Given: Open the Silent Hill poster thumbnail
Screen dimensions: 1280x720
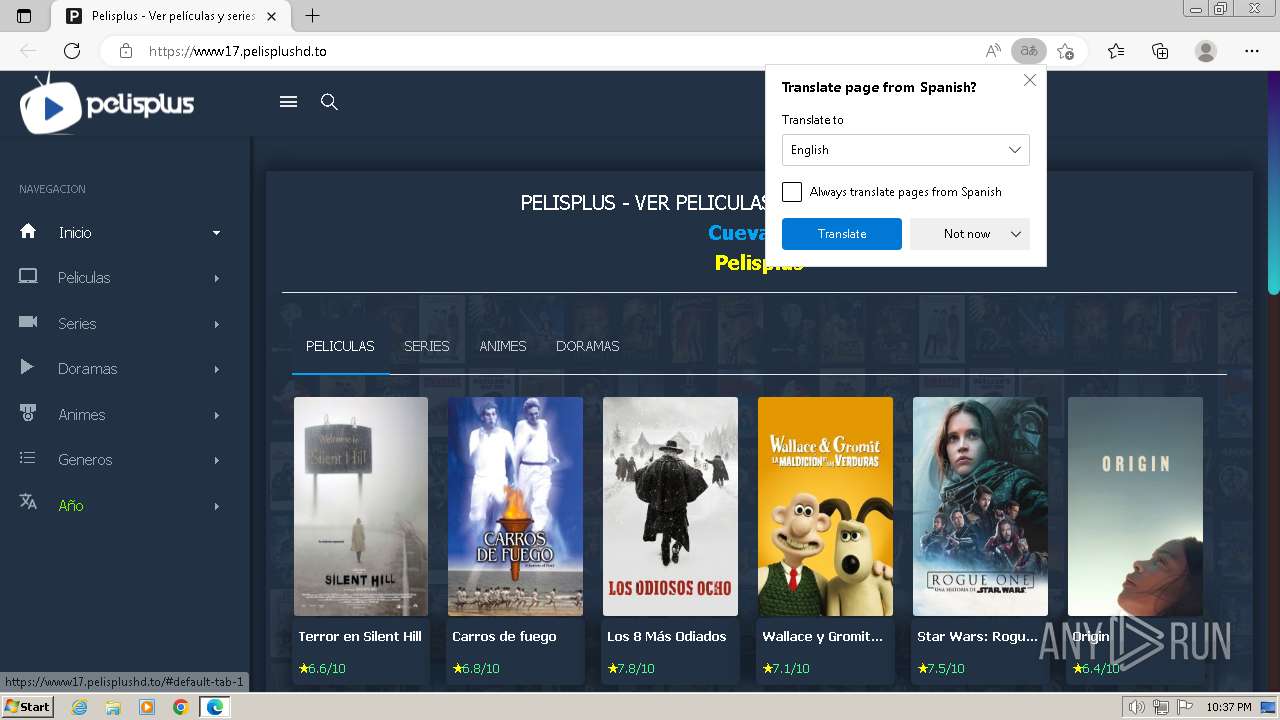Looking at the screenshot, I should (361, 506).
